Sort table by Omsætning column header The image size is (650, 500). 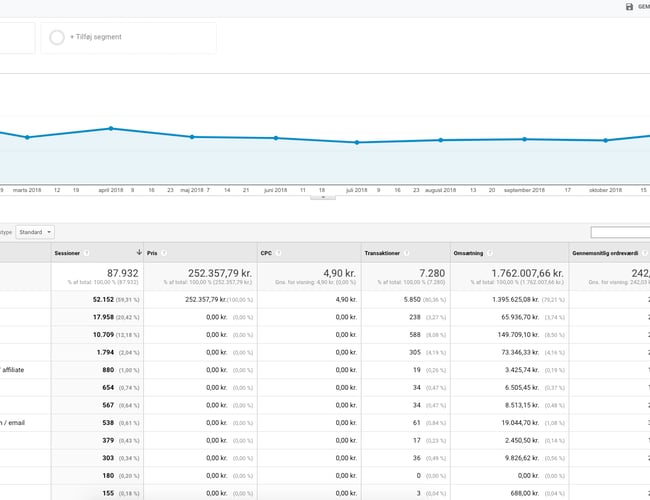tap(470, 253)
